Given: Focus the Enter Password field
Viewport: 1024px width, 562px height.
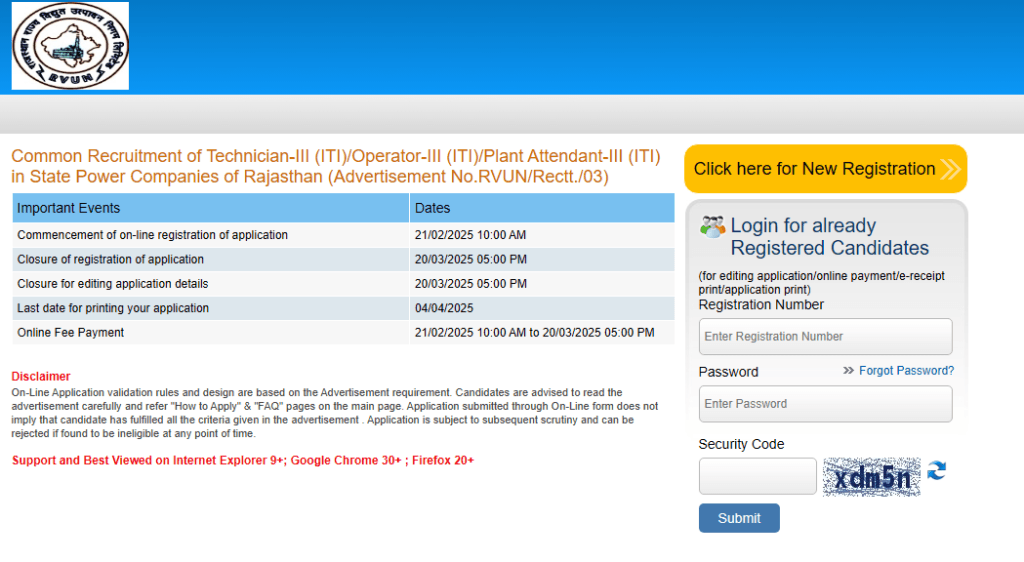Looking at the screenshot, I should [825, 404].
